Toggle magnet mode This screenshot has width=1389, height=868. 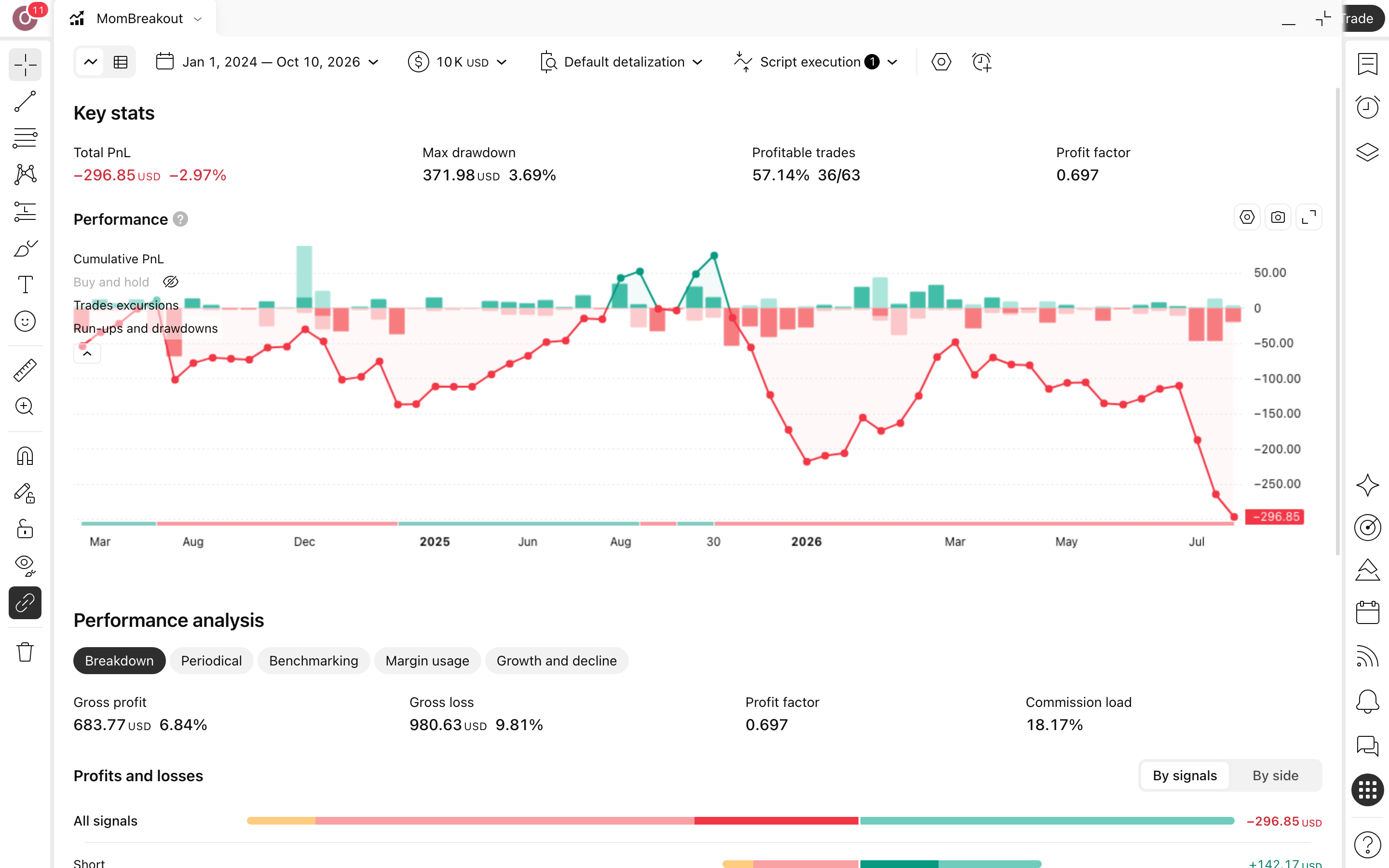point(25,456)
